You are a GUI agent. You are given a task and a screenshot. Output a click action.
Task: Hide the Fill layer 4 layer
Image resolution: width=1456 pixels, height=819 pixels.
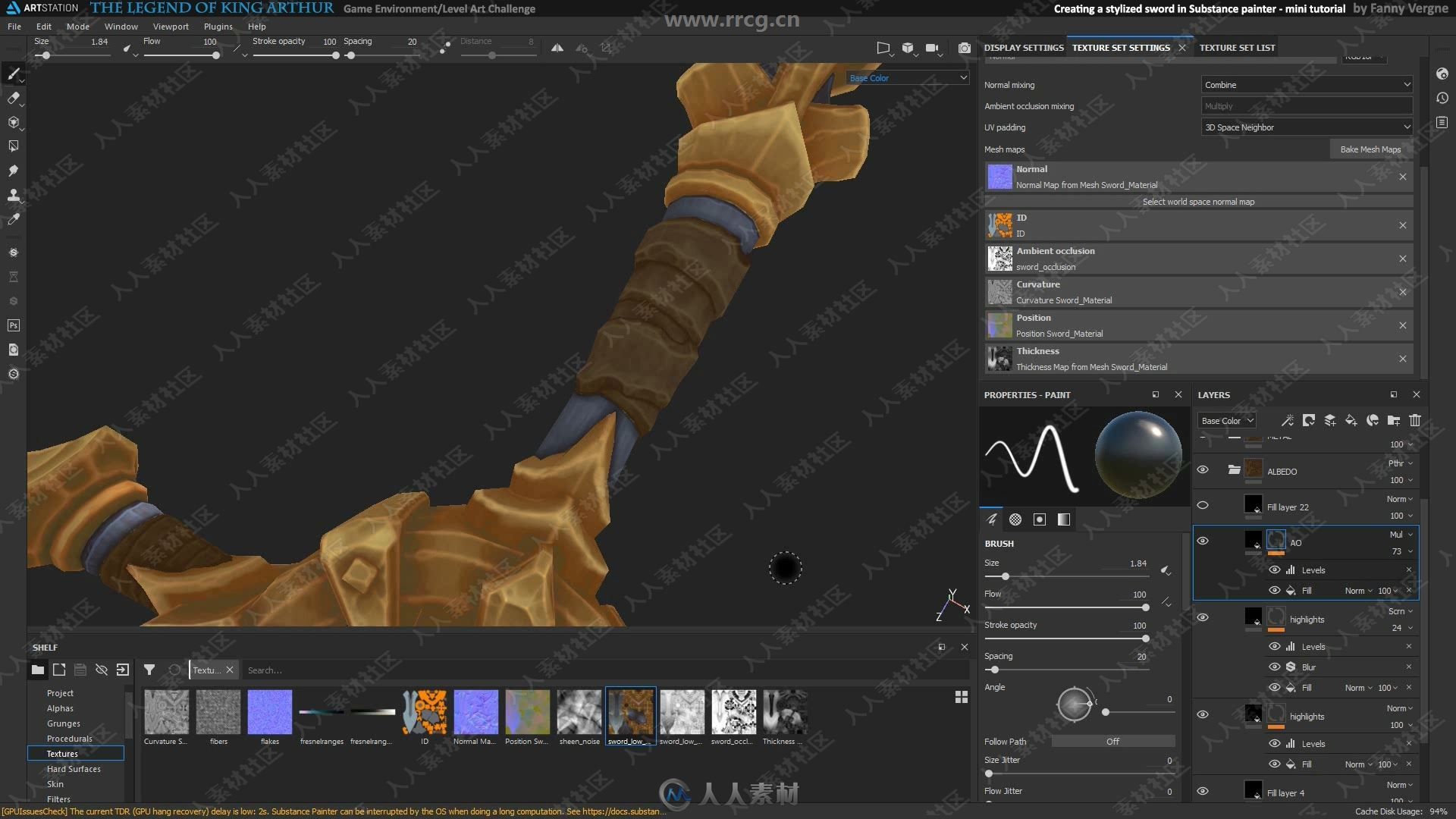pyautogui.click(x=1203, y=792)
